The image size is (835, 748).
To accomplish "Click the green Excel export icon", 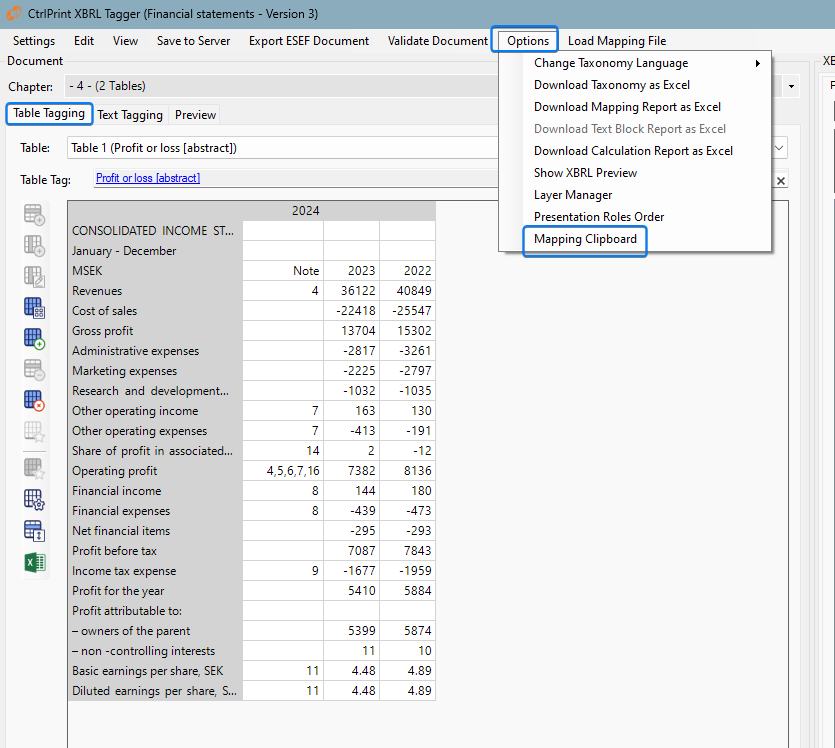I will 35,562.
